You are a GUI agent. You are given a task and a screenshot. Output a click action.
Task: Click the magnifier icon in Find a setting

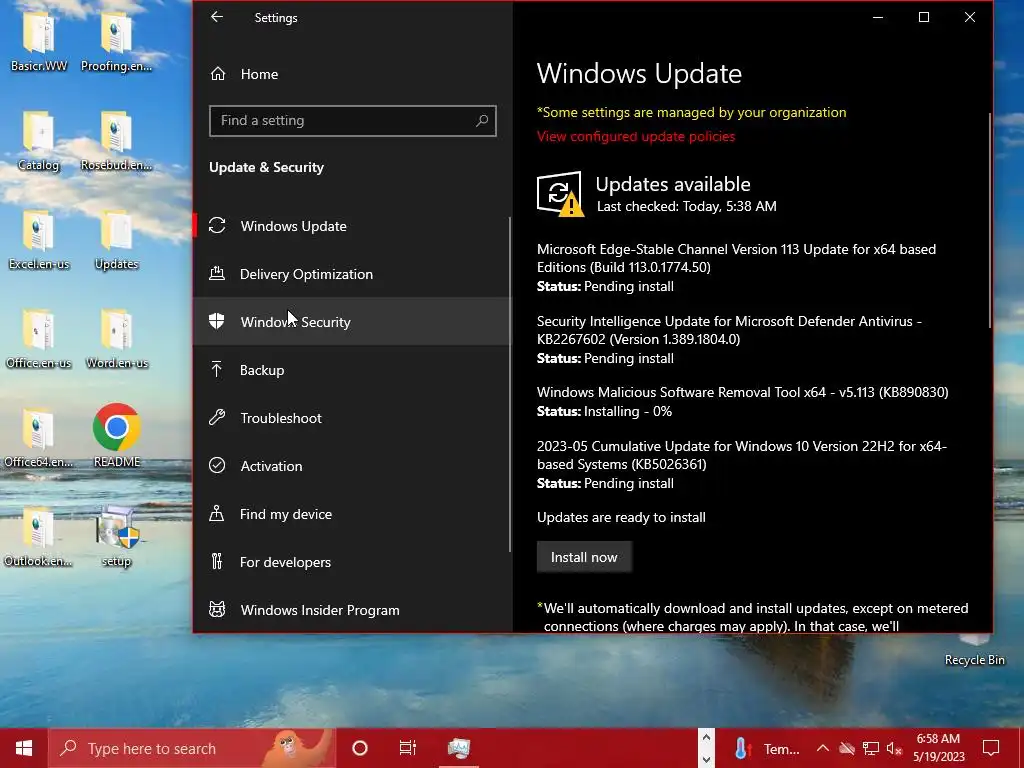(x=482, y=121)
